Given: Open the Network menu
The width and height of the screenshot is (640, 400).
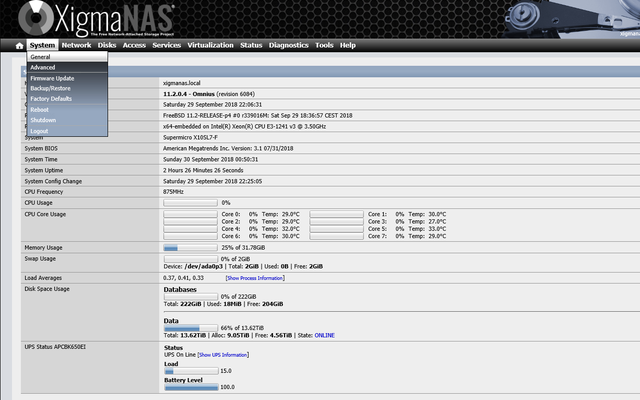Looking at the screenshot, I should point(76,45).
